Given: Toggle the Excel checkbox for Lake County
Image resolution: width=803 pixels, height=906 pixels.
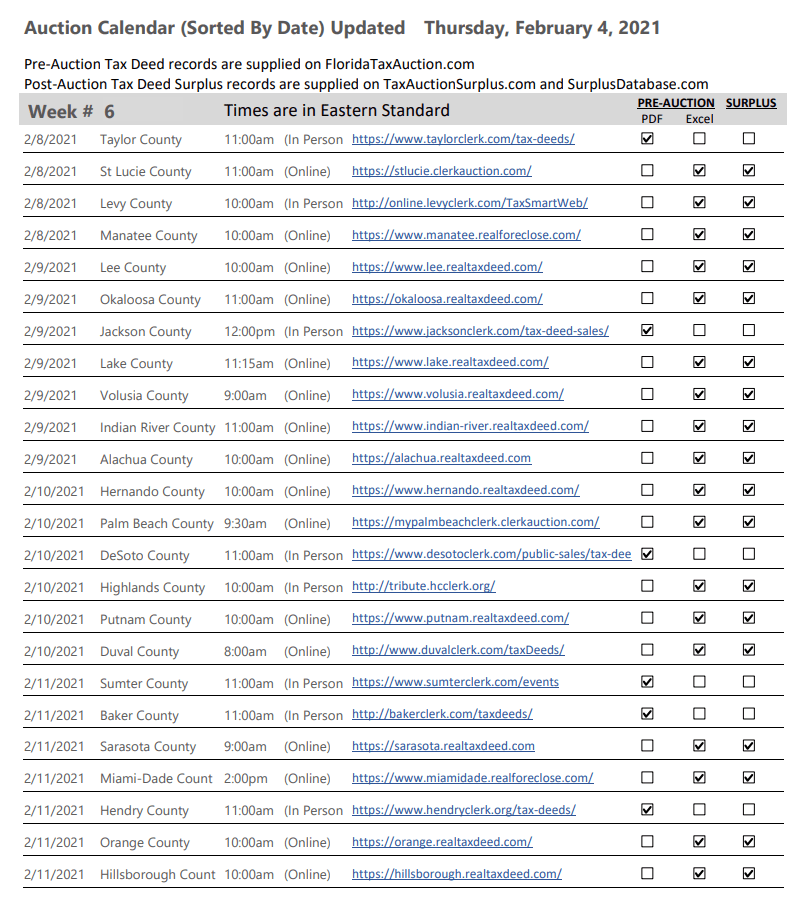Looking at the screenshot, I should [x=699, y=362].
